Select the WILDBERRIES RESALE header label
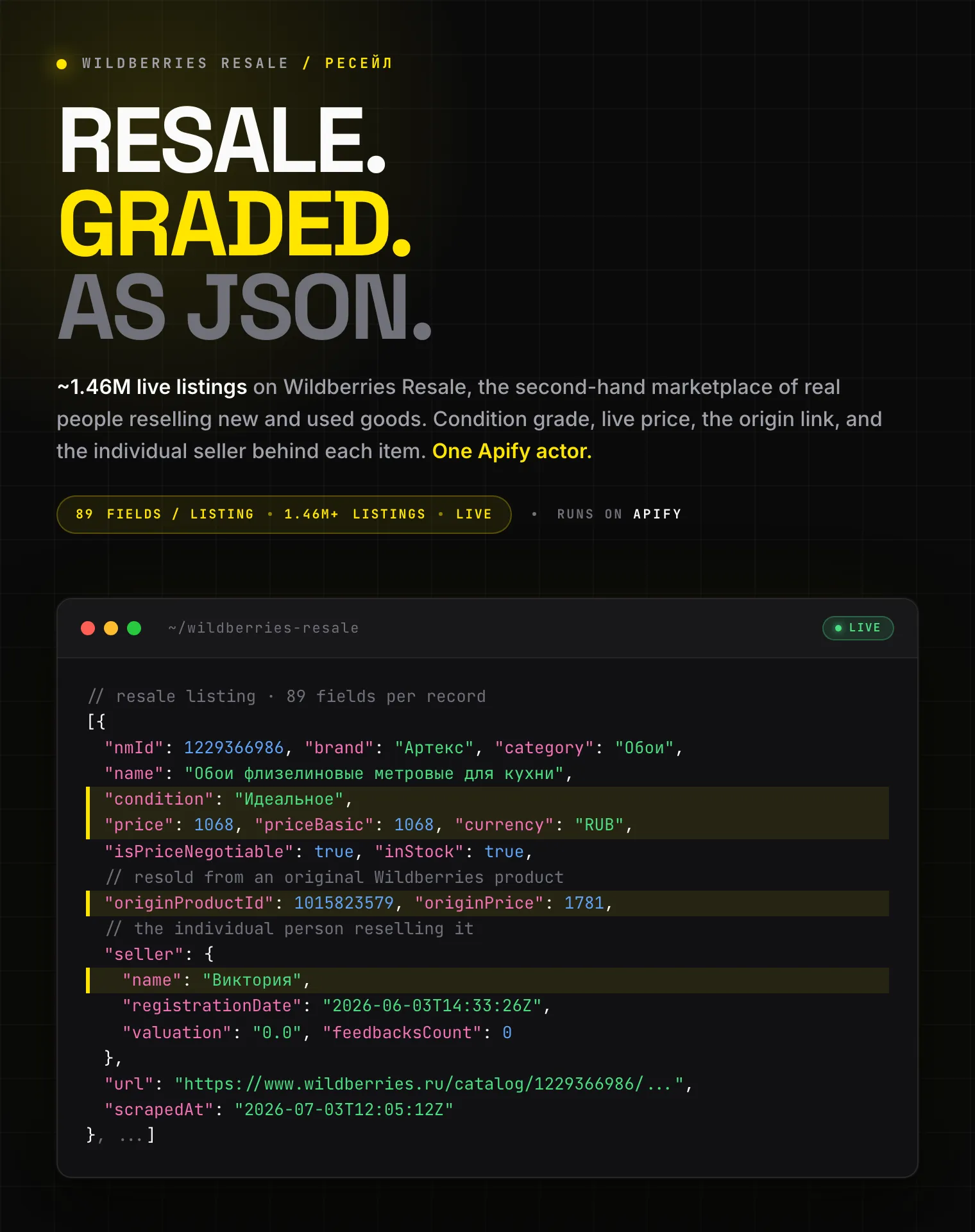975x1232 pixels. click(185, 64)
